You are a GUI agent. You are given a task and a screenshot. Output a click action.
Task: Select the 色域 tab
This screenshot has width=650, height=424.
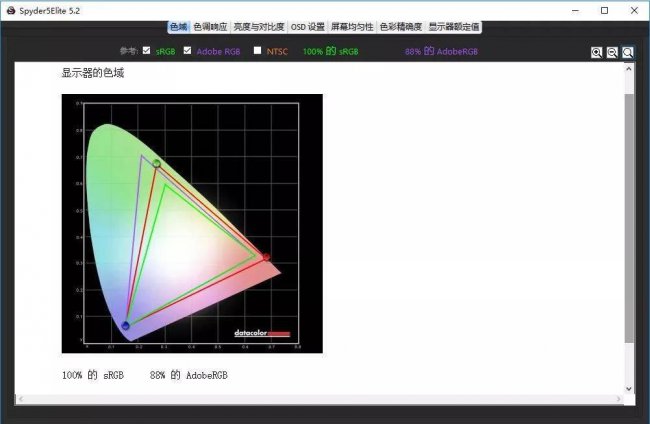pyautogui.click(x=179, y=27)
